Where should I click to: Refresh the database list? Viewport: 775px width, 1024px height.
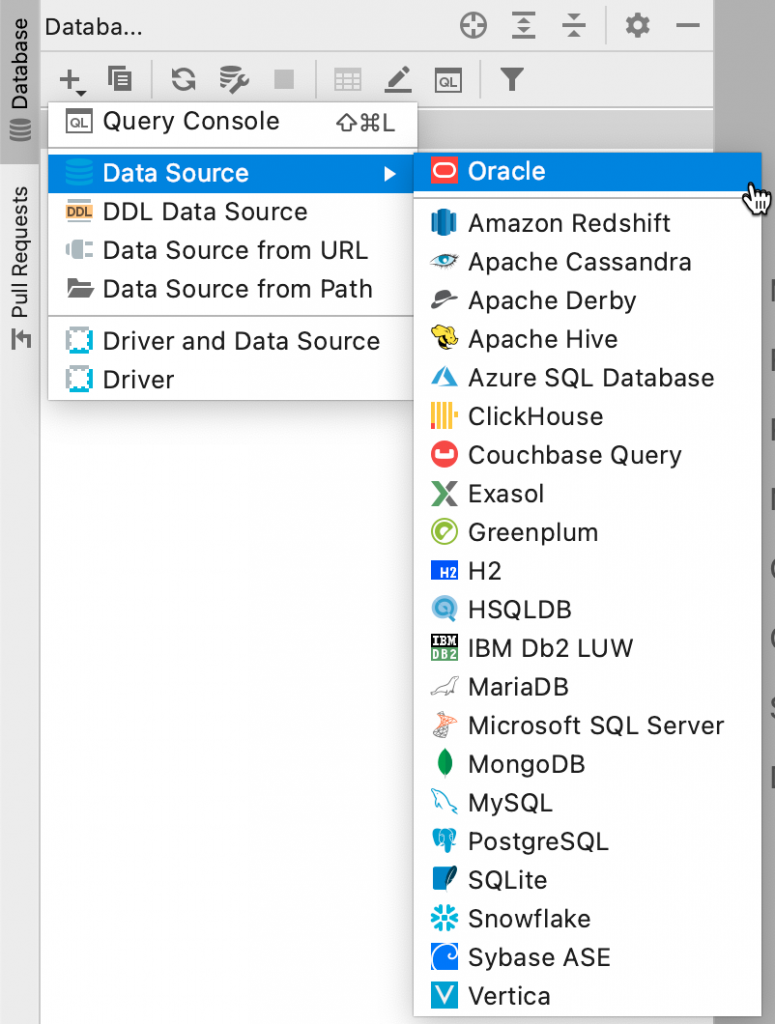(x=183, y=79)
